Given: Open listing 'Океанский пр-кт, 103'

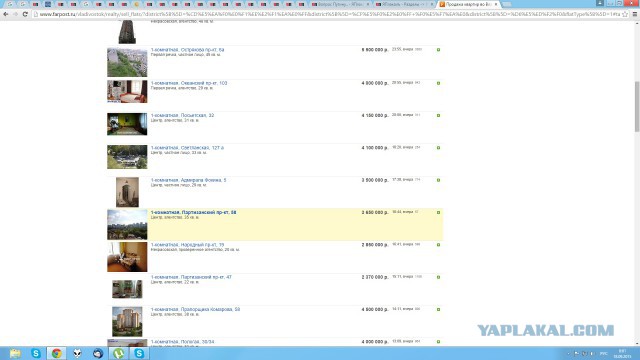Looking at the screenshot, I should click(x=189, y=83).
